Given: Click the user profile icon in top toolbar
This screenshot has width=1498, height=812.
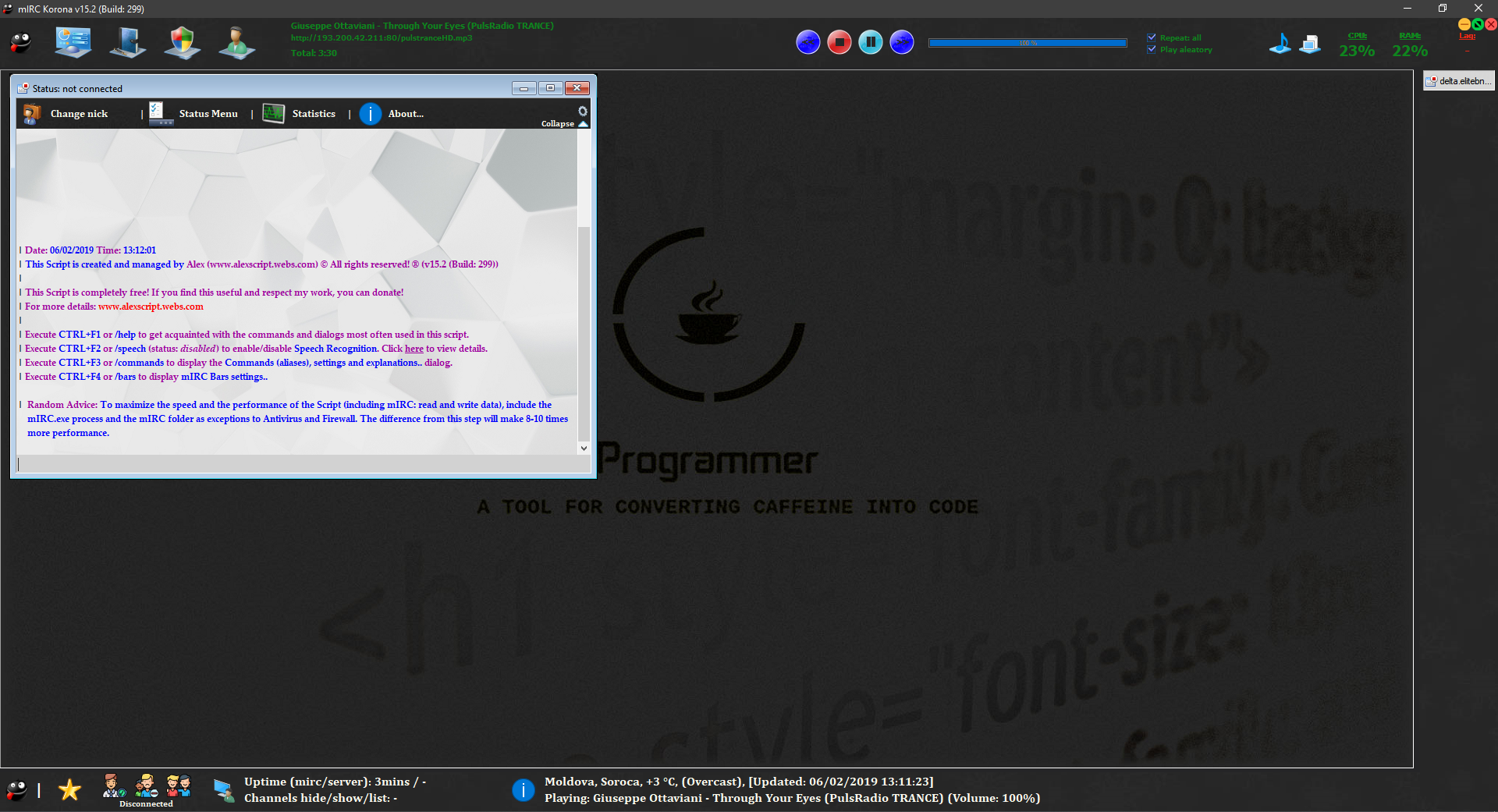Looking at the screenshot, I should point(236,43).
